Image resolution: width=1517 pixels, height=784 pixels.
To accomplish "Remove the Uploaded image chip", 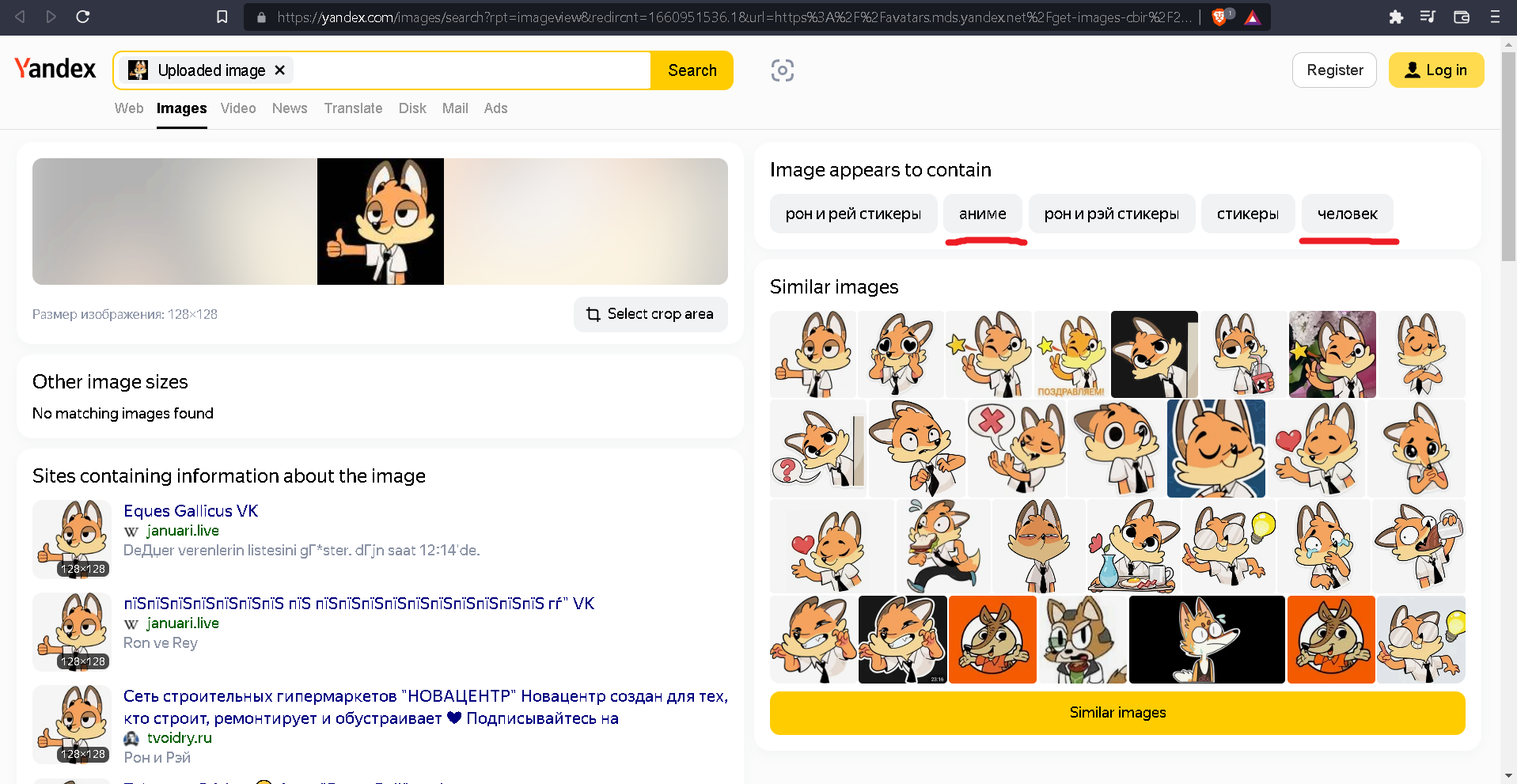I will tap(280, 70).
